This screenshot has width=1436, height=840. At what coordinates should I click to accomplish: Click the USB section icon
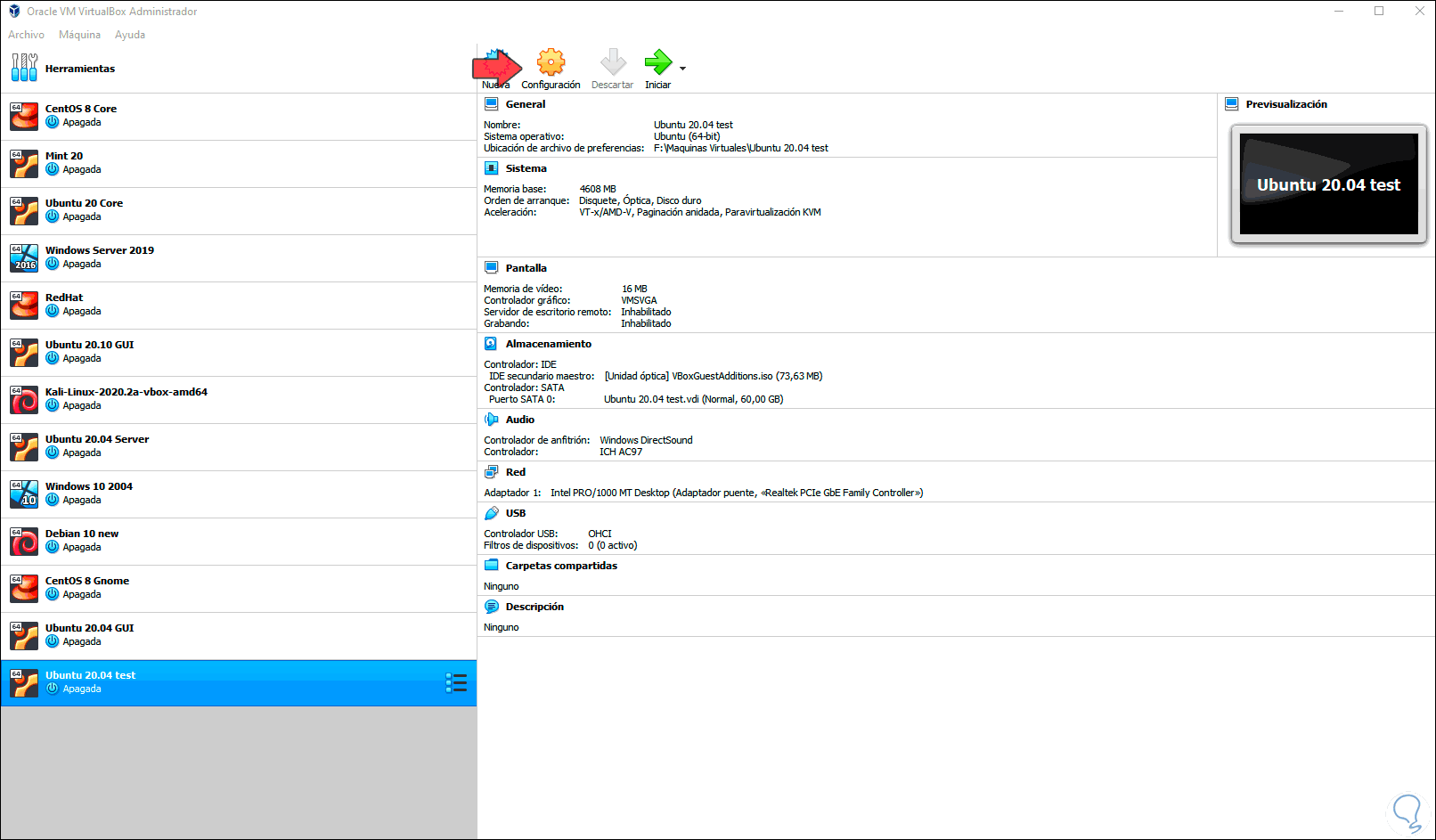(x=491, y=513)
